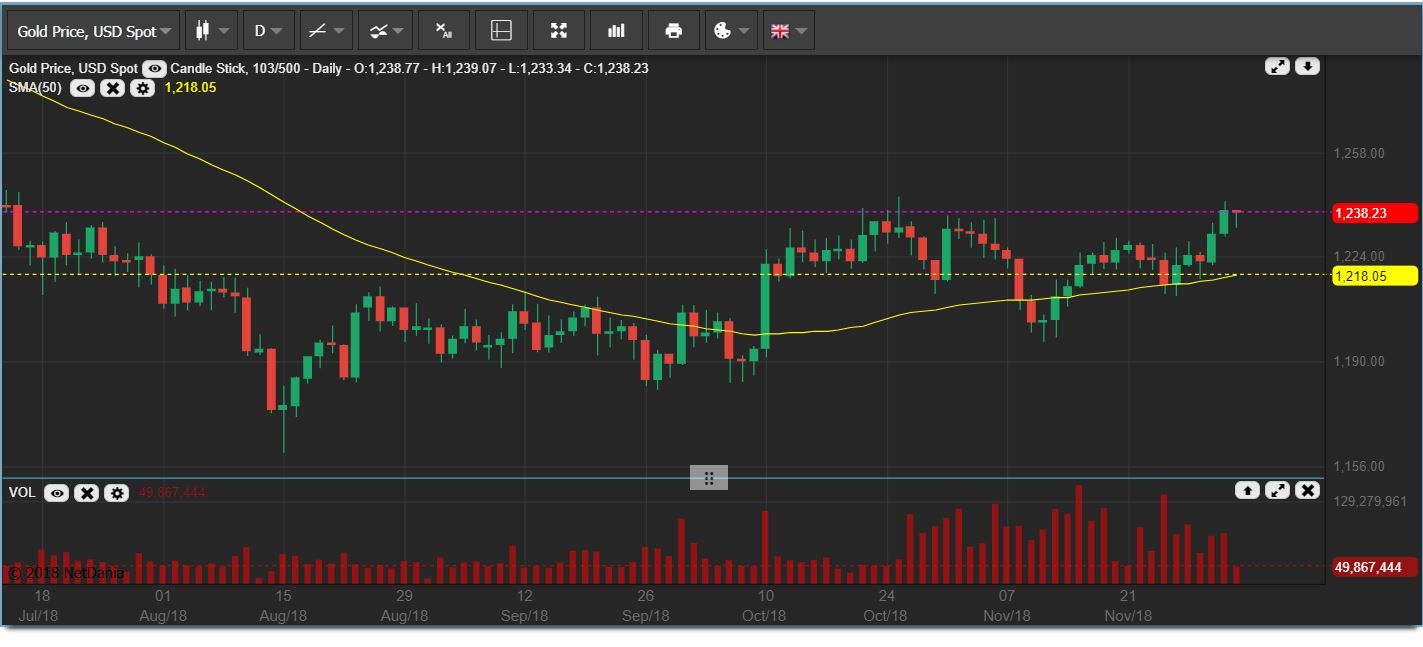1423x647 pixels.
Task: Click the fullscreen expand arrows icon in the toolbar
Action: click(559, 31)
